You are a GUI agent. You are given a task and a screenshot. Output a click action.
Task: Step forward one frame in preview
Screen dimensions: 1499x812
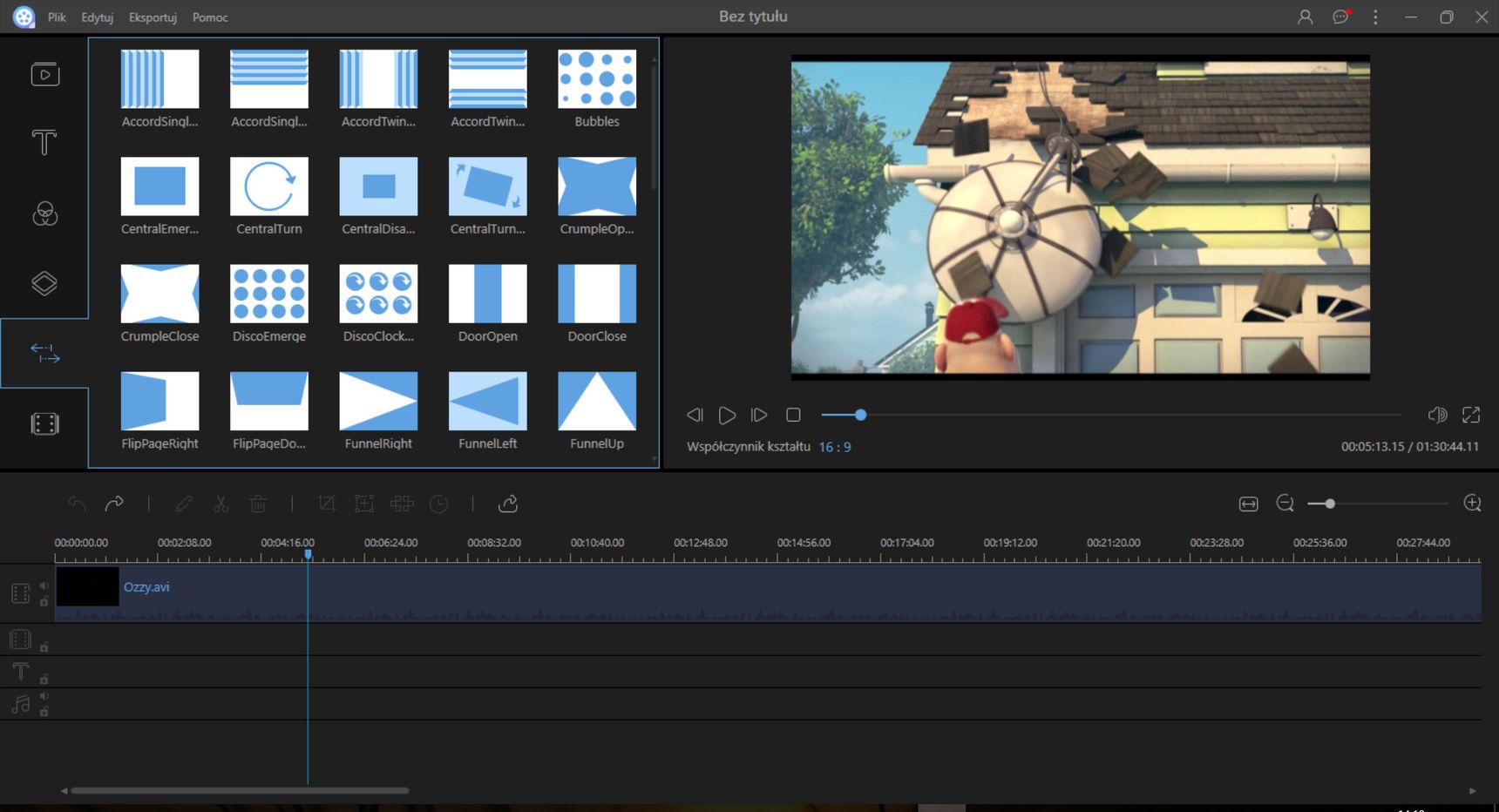point(759,416)
